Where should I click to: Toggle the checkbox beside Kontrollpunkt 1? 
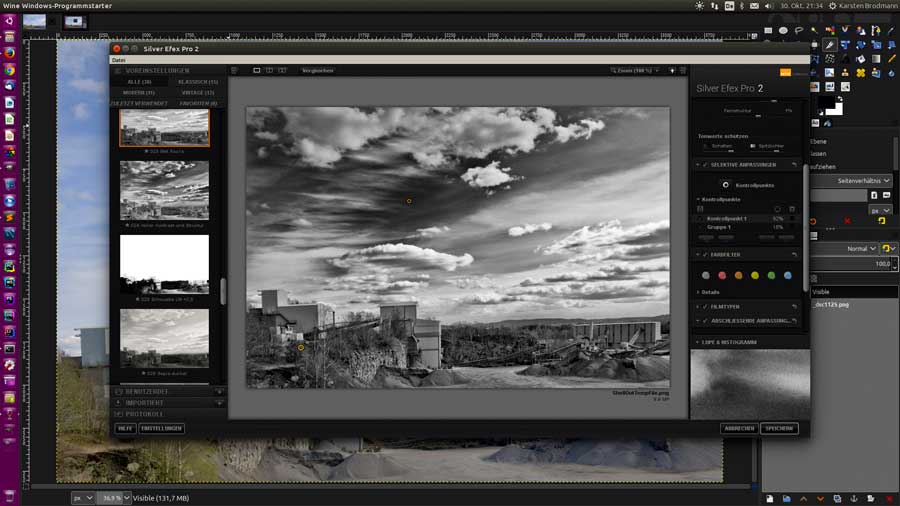click(700, 219)
